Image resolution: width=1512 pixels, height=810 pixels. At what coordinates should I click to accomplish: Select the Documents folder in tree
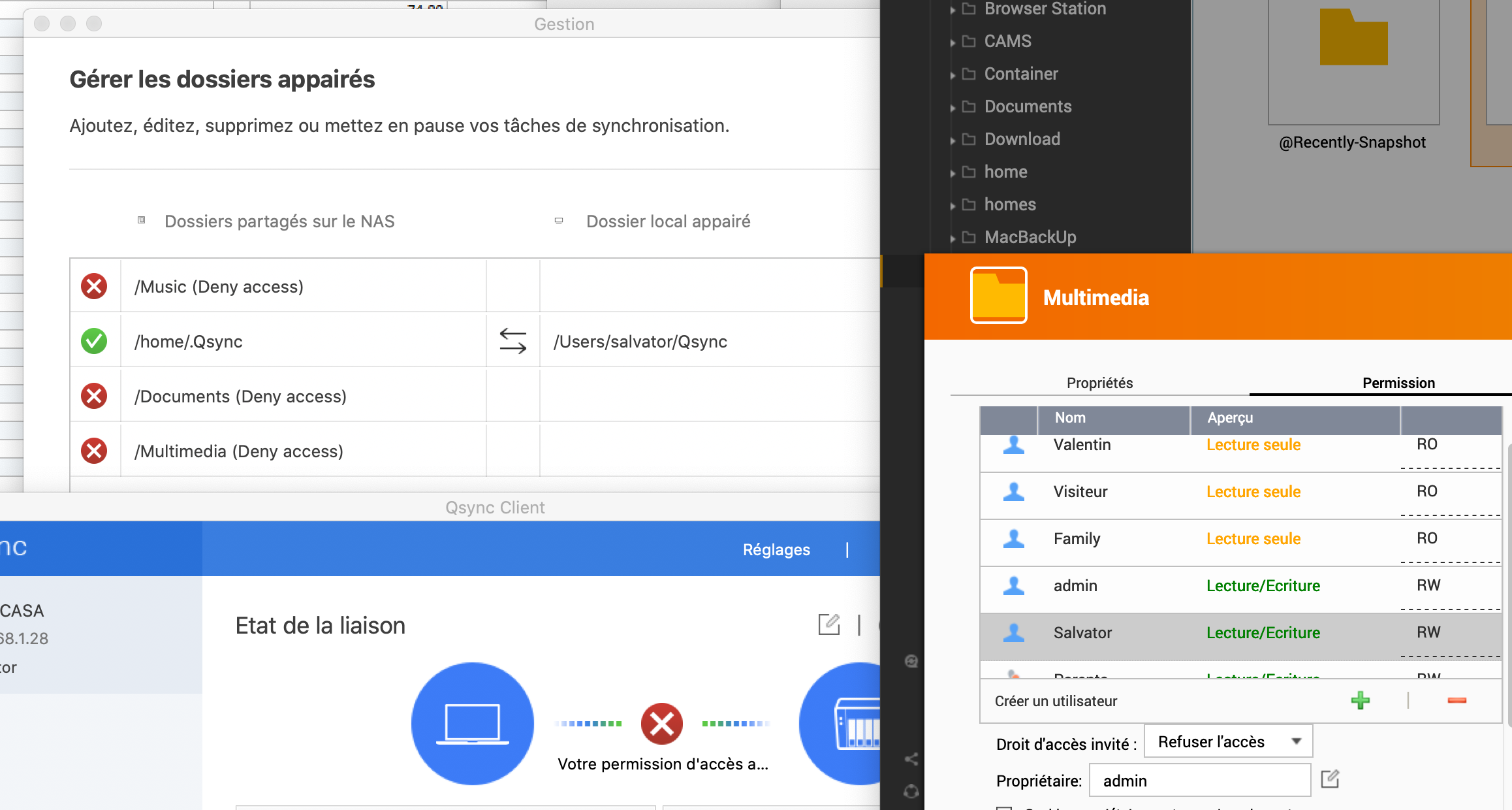[x=1028, y=106]
